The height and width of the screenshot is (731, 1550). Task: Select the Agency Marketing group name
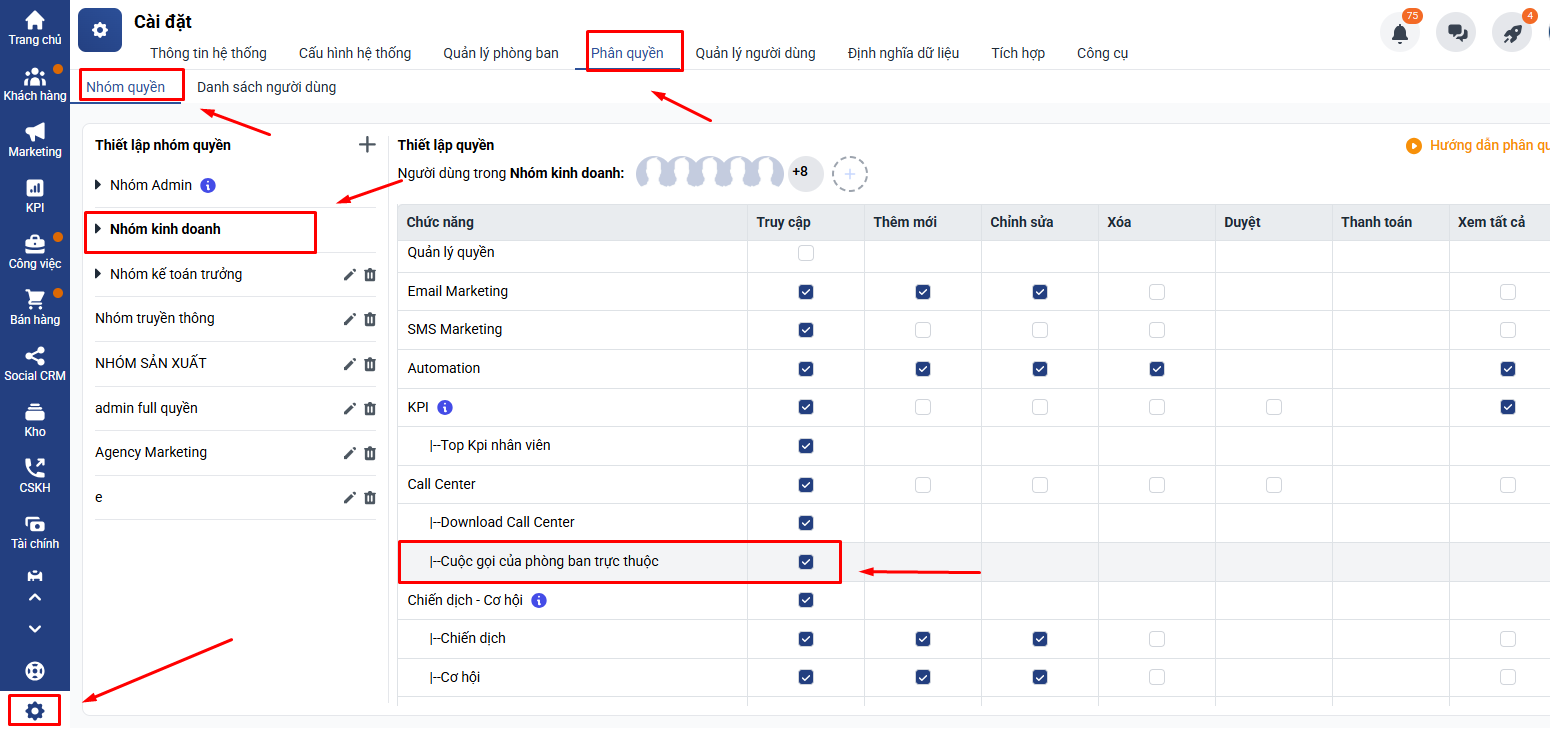(x=151, y=452)
